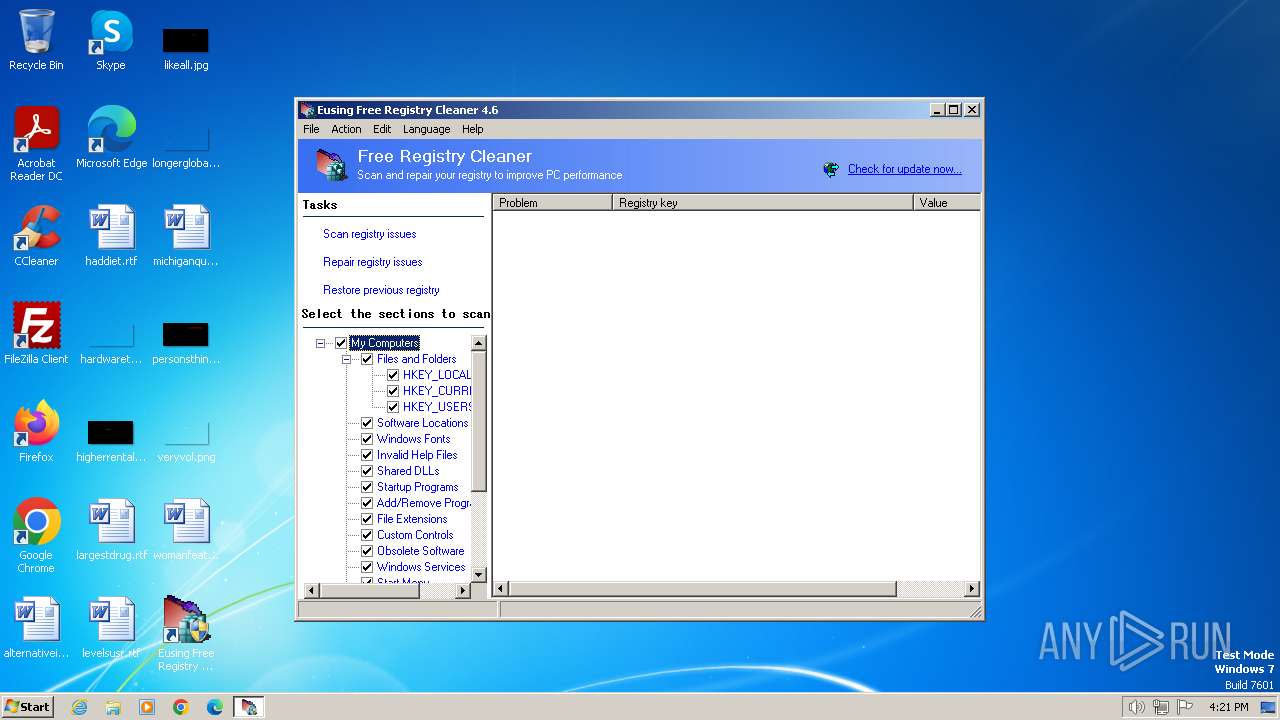Open the largestdrug.rtf document icon
Image resolution: width=1280 pixels, height=720 pixels.
pyautogui.click(x=111, y=529)
